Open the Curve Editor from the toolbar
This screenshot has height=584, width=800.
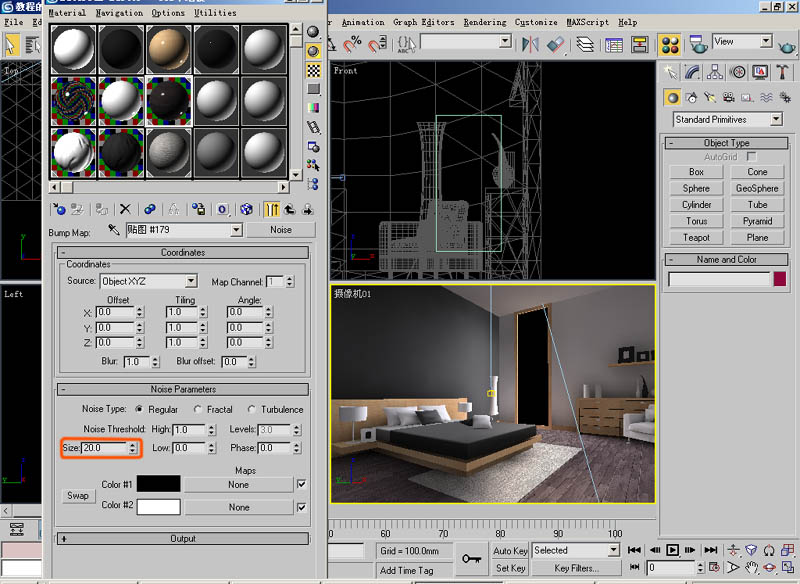[614, 45]
